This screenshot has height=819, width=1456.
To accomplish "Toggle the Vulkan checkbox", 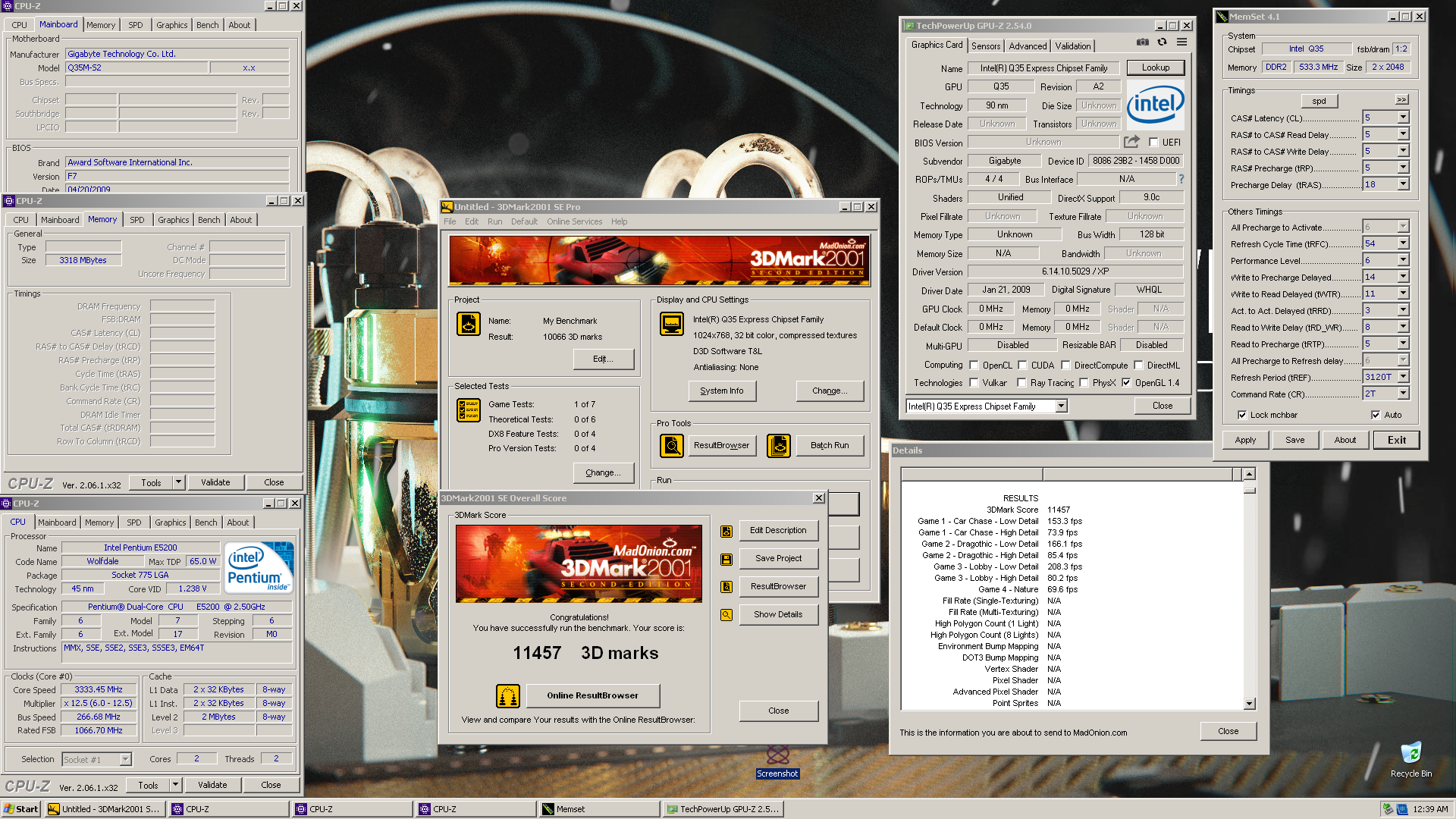I will click(974, 383).
